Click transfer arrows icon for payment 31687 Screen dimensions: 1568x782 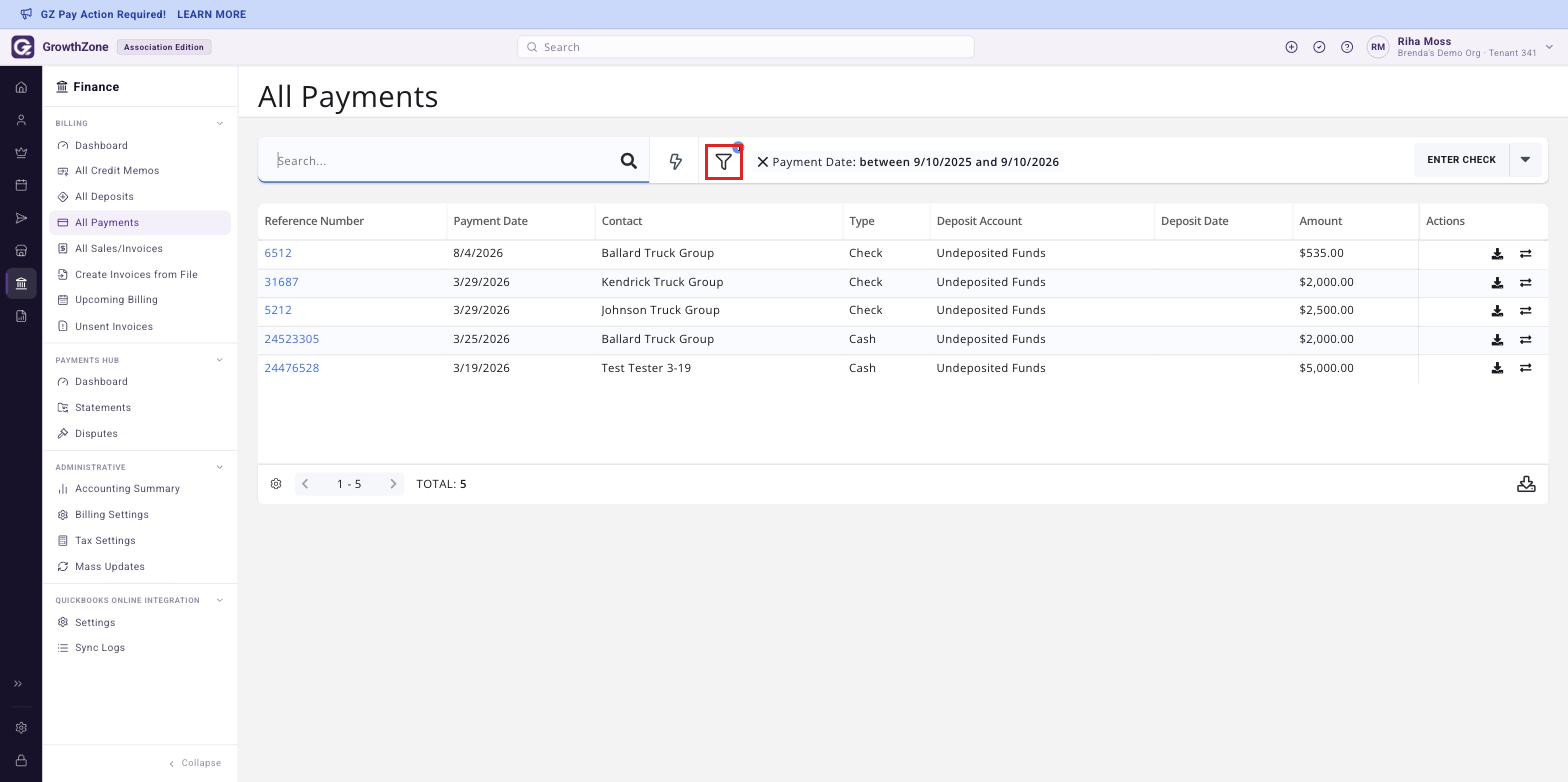[1525, 283]
